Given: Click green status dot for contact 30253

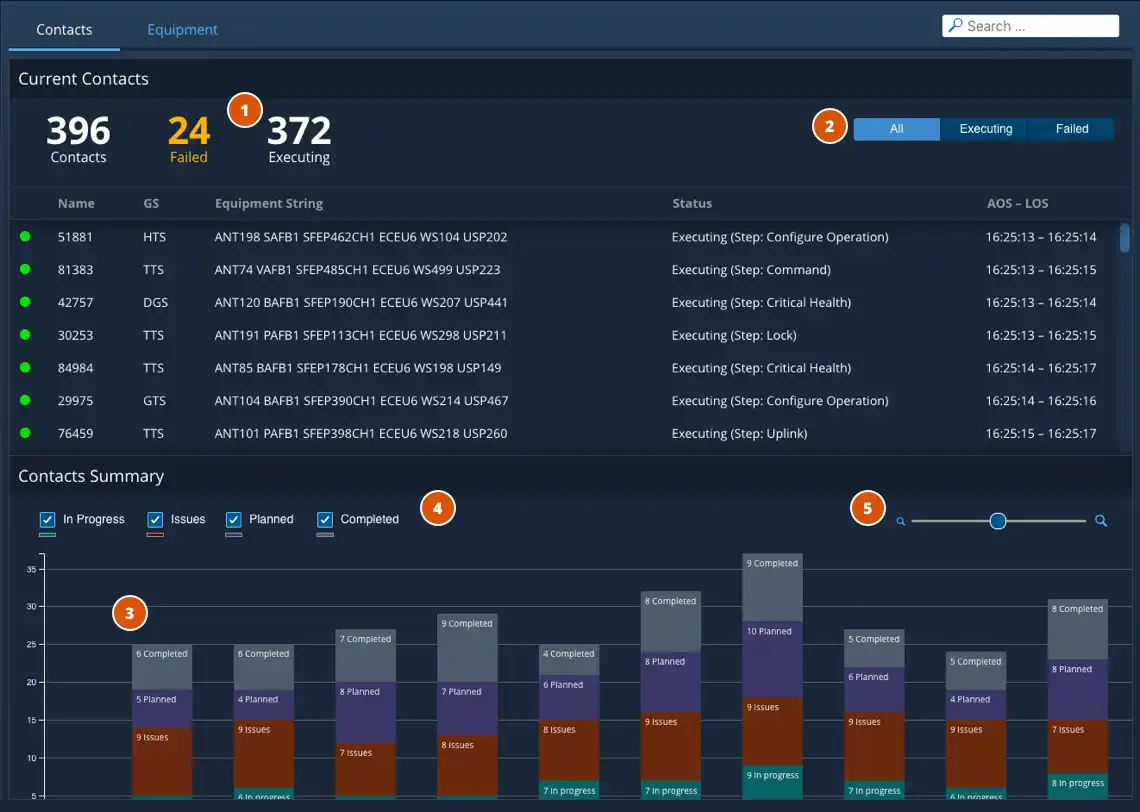Looking at the screenshot, I should [25, 334].
